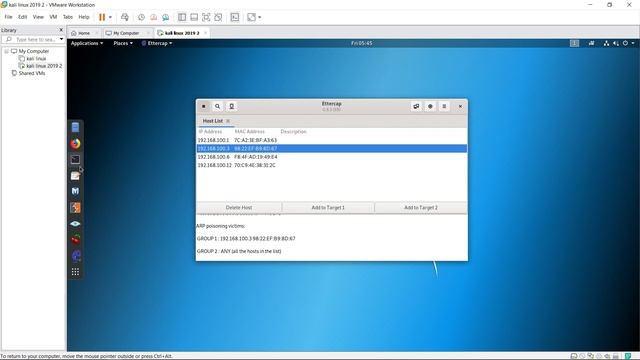This screenshot has height=360, width=640.
Task: Click the scan for hosts magnifier icon
Action: tap(218, 106)
